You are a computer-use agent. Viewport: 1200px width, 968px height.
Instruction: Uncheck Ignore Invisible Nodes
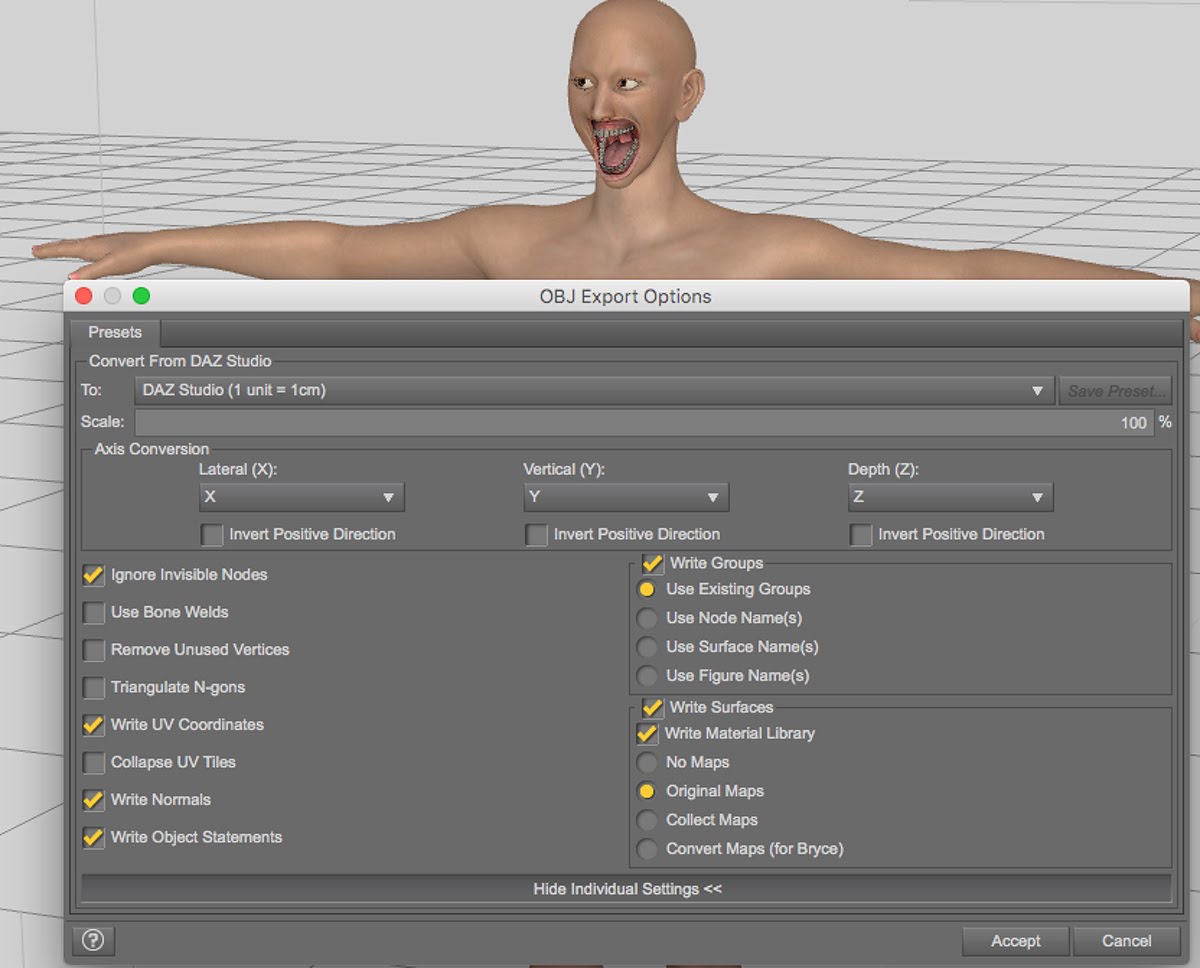coord(94,575)
